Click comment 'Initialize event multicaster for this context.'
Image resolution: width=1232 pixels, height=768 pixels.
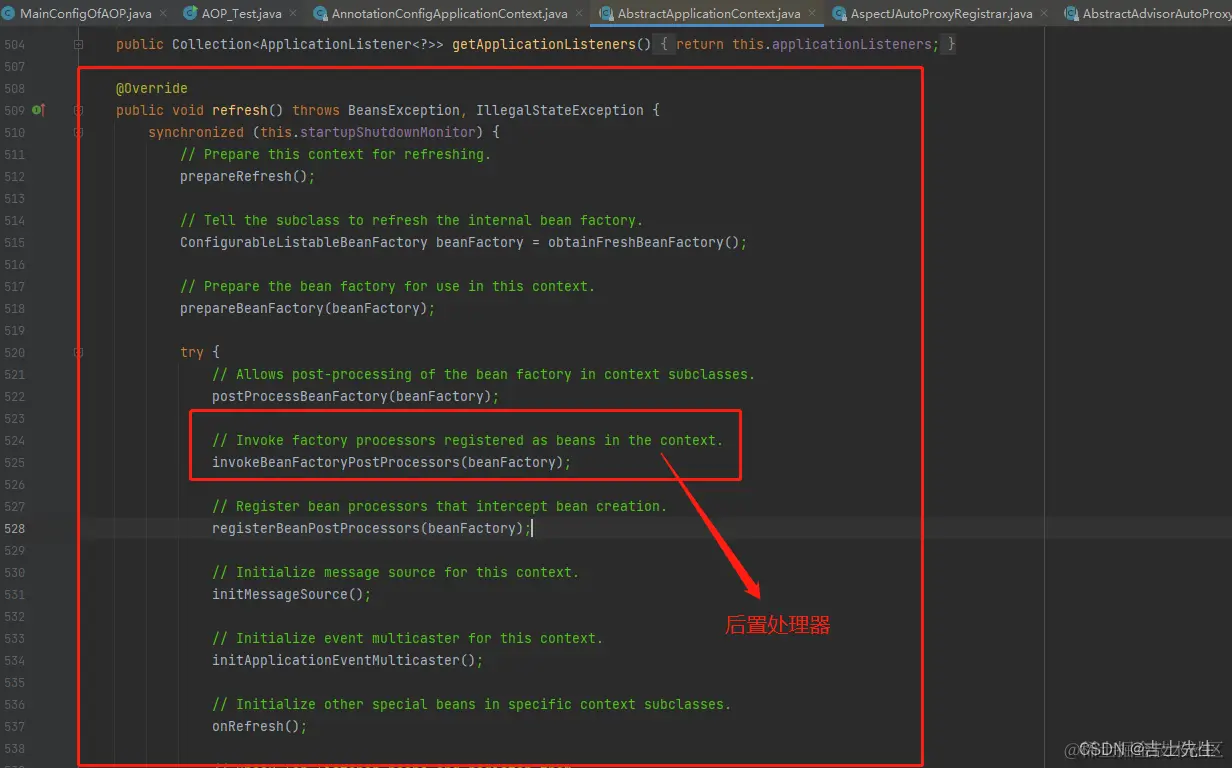[408, 638]
